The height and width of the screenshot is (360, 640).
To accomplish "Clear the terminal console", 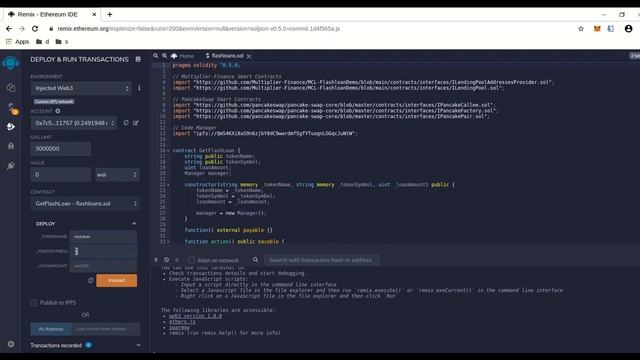I will click(167, 260).
